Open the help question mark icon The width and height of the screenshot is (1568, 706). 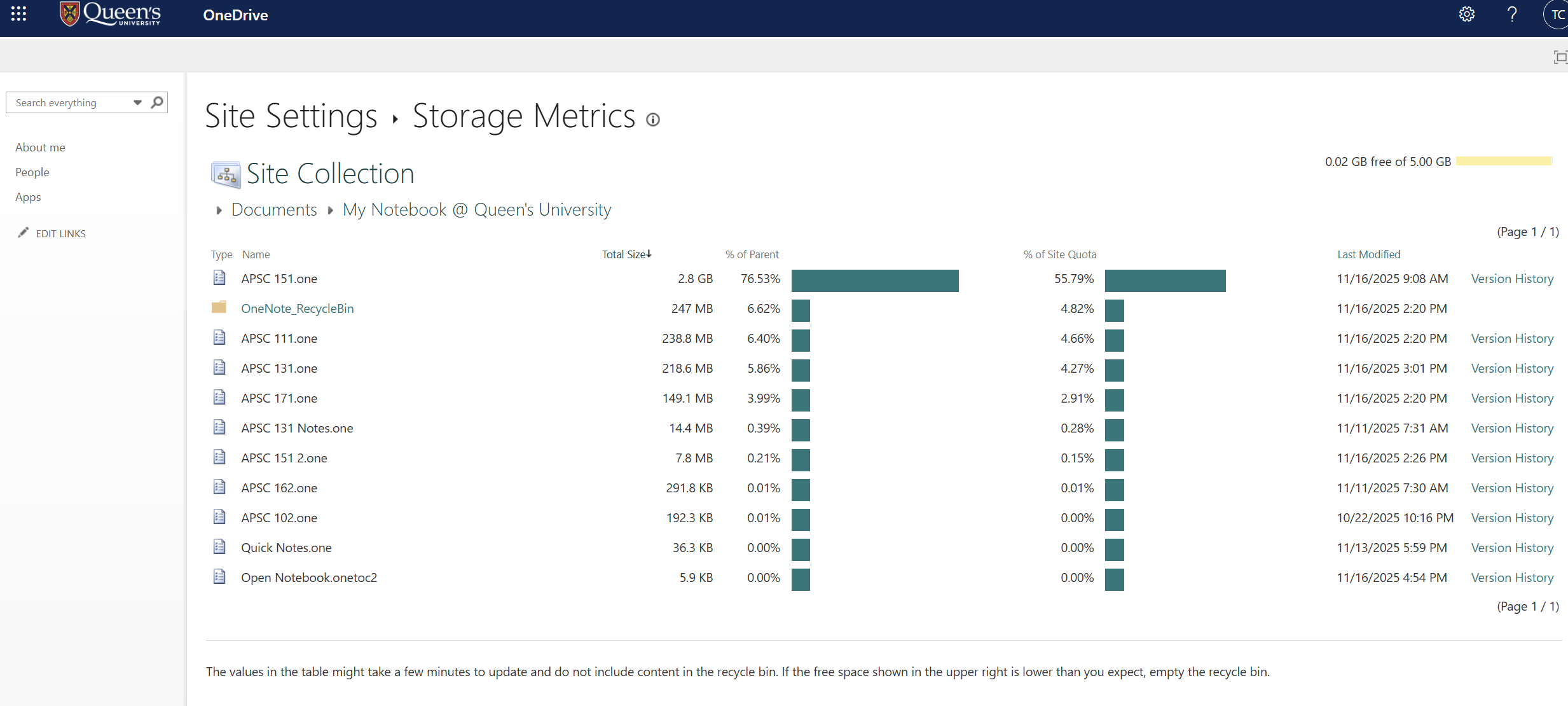[1512, 14]
